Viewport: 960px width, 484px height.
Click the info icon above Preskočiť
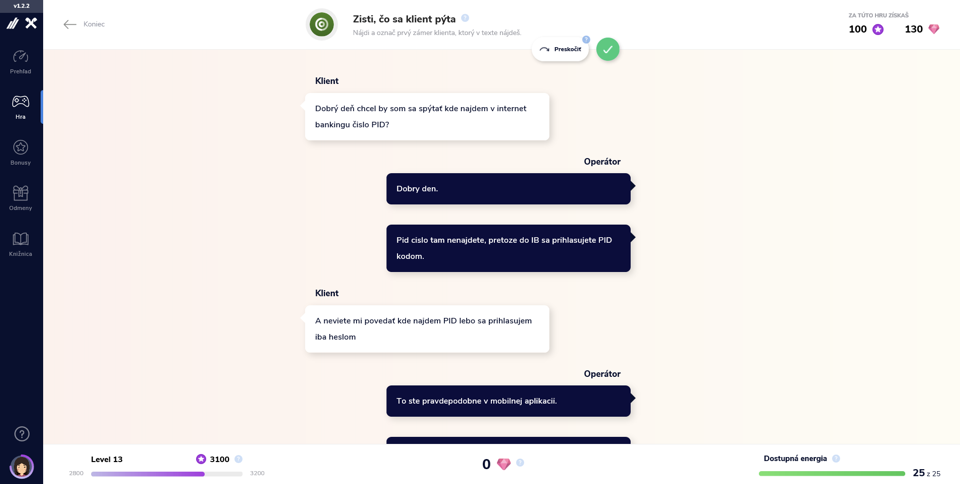(586, 39)
